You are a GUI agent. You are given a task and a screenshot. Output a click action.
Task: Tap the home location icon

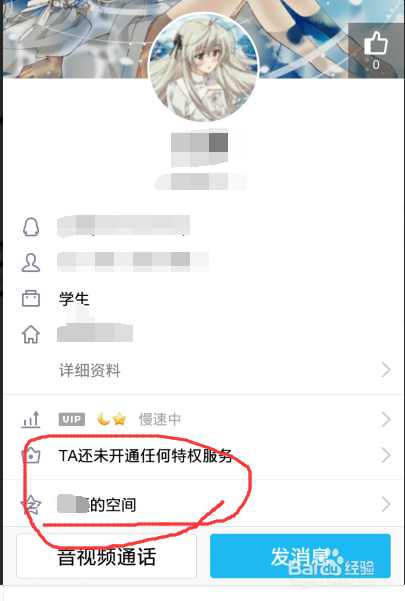[31, 334]
